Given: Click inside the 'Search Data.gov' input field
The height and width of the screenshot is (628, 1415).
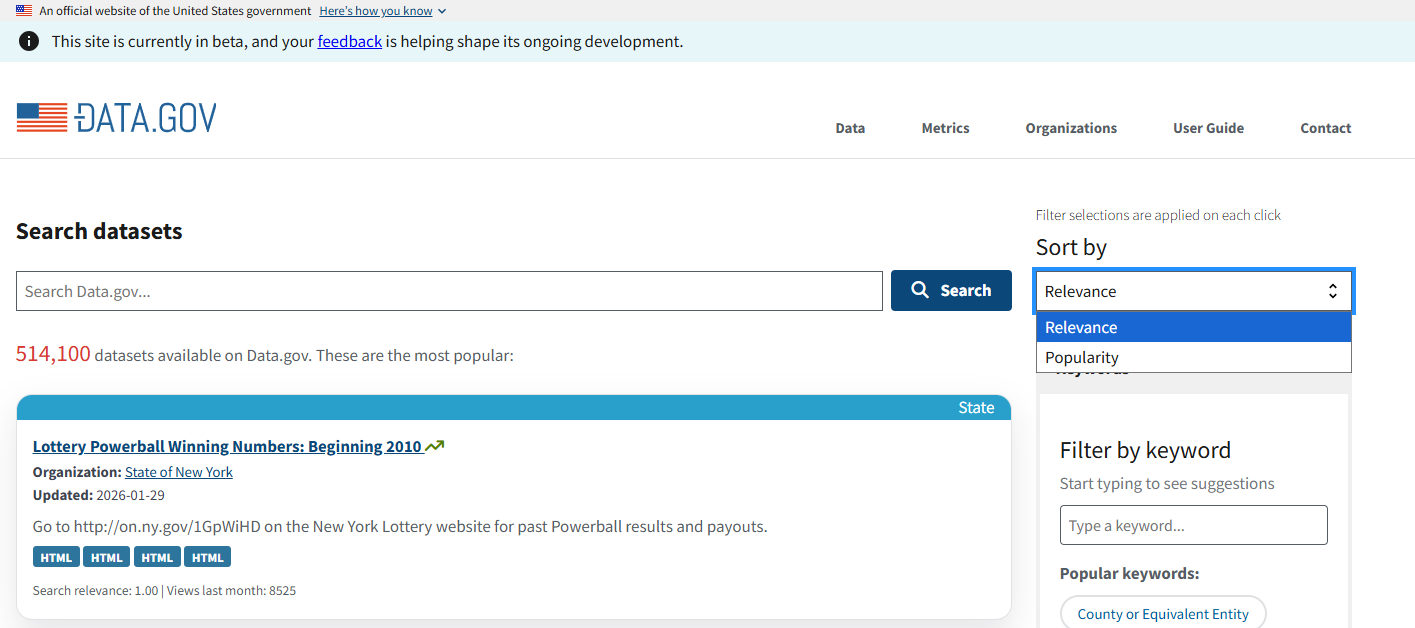Looking at the screenshot, I should coord(448,290).
